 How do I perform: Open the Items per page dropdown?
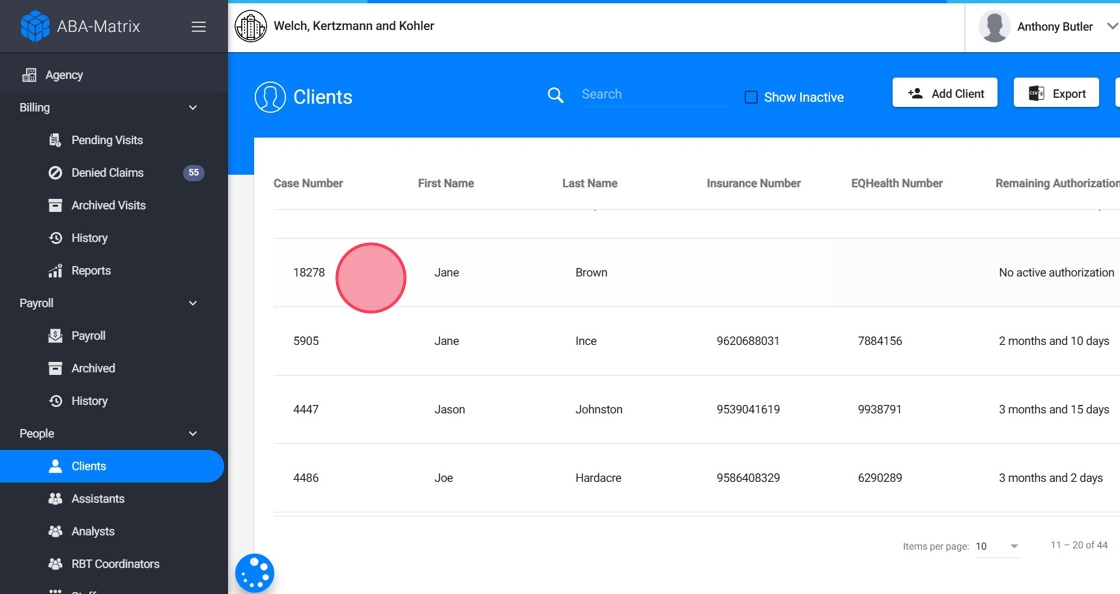pos(997,546)
